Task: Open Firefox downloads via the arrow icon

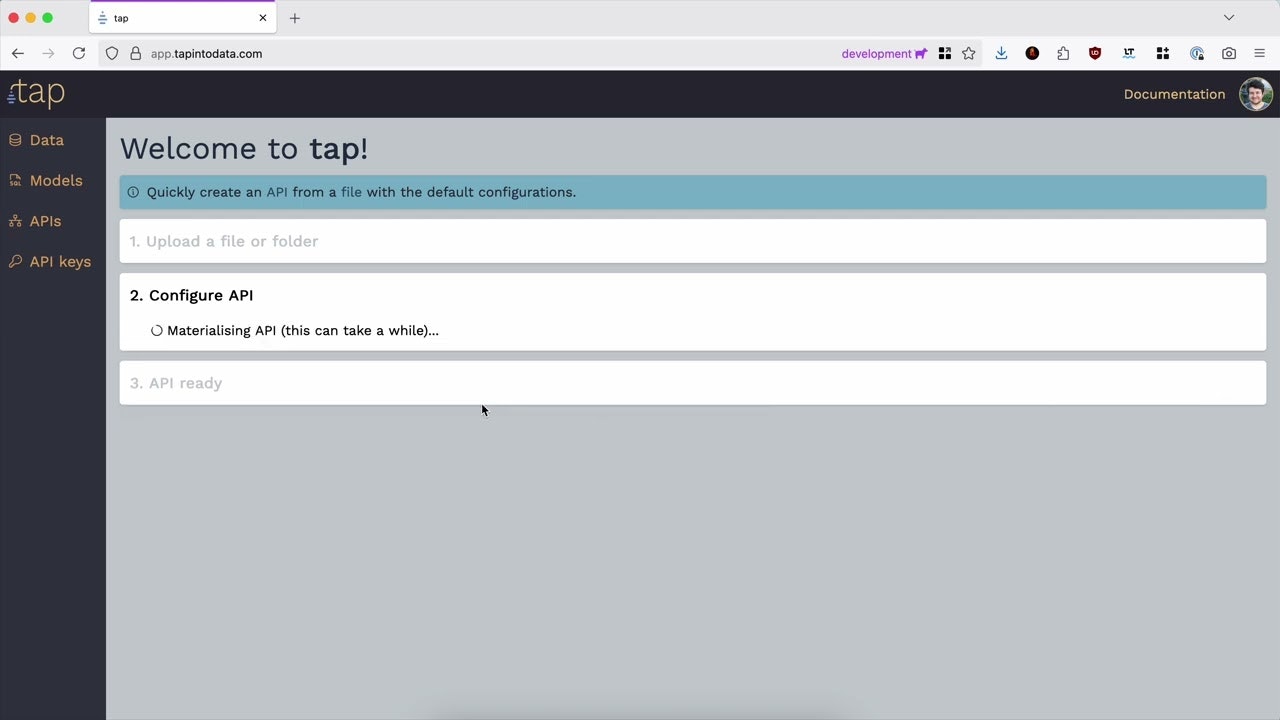Action: (x=1001, y=53)
